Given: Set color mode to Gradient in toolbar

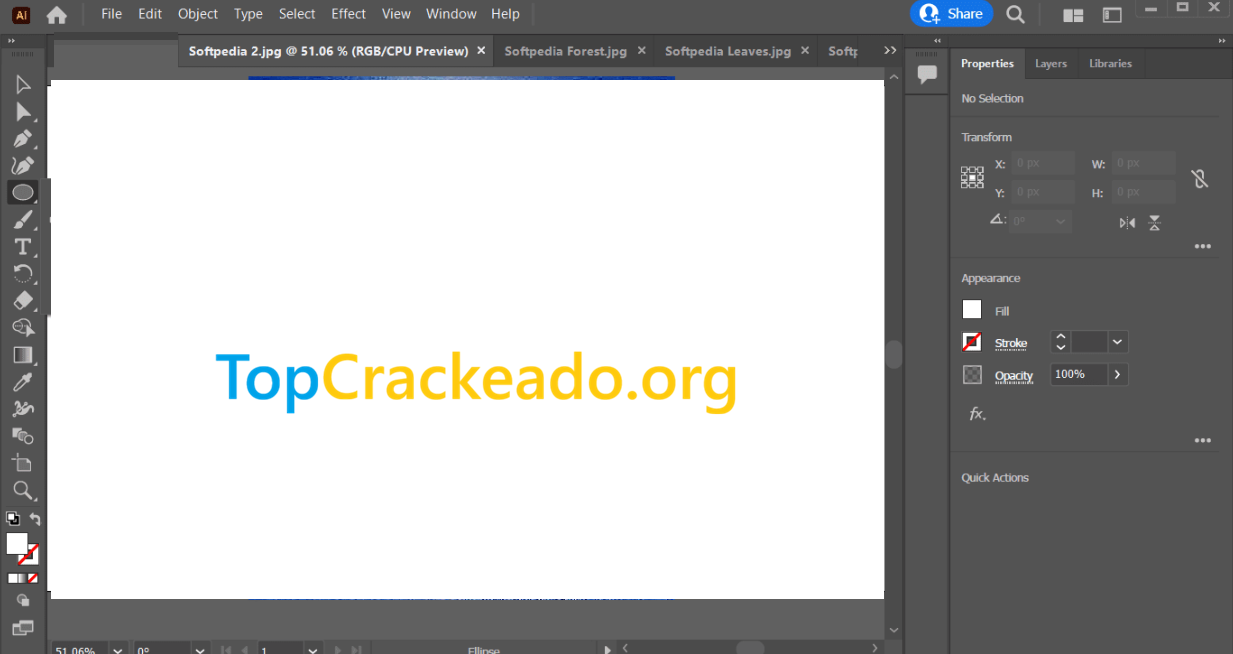Looking at the screenshot, I should (22, 578).
